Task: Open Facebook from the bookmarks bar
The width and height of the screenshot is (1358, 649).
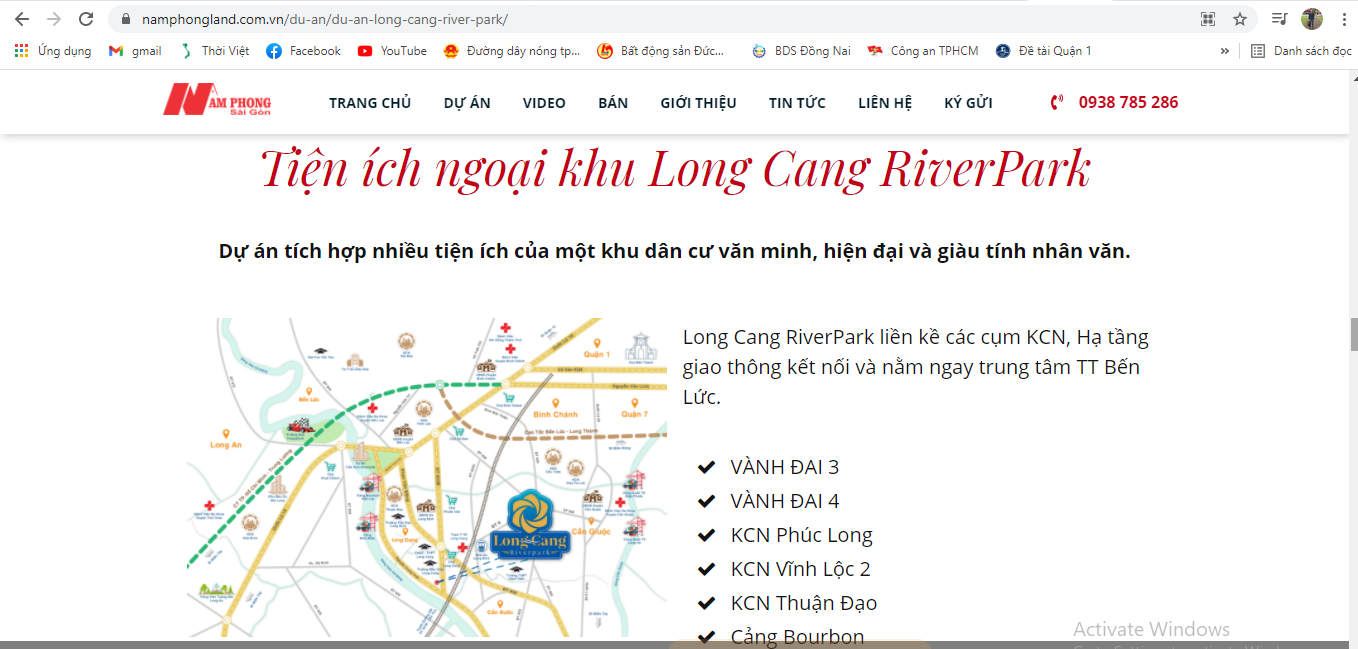Action: coord(302,50)
